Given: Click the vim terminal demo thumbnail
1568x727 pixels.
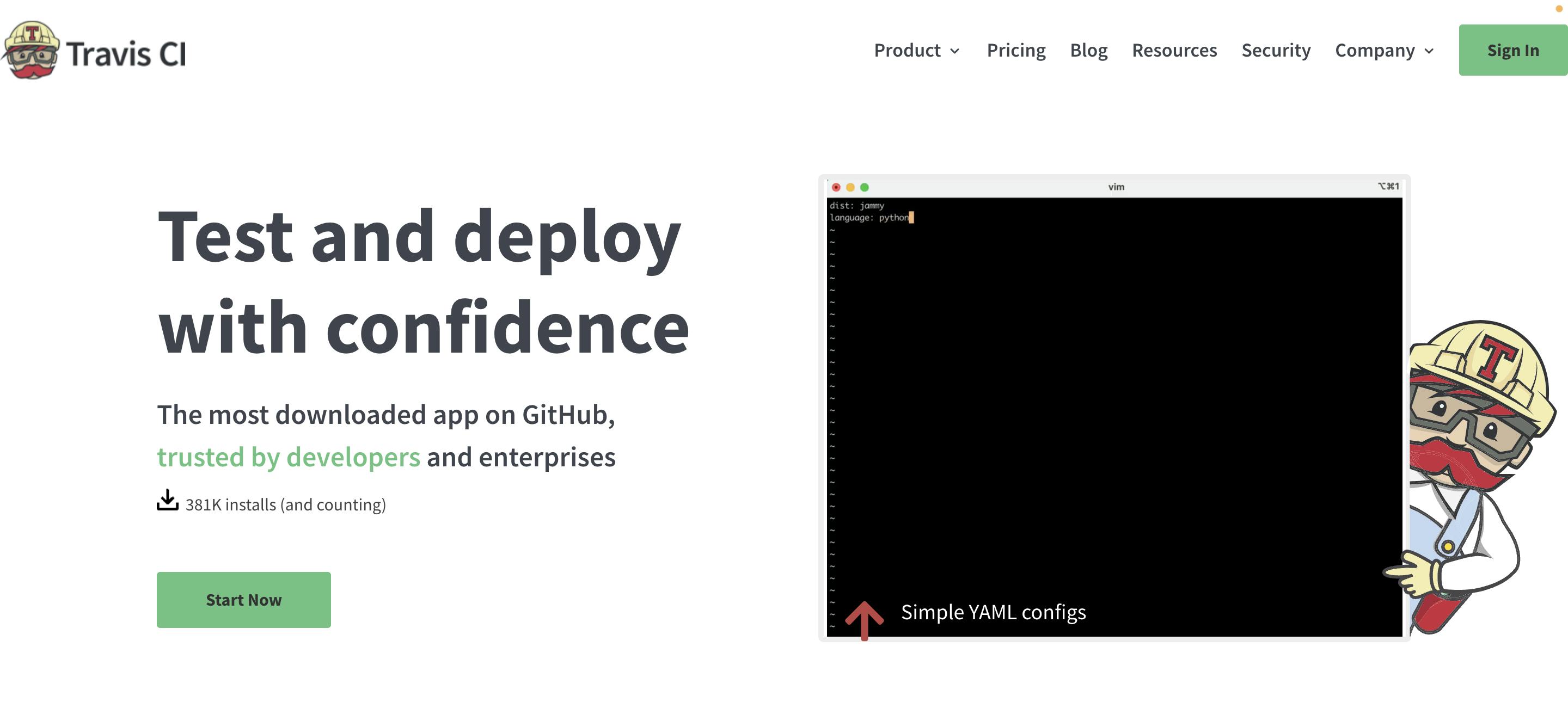Looking at the screenshot, I should [x=1114, y=408].
